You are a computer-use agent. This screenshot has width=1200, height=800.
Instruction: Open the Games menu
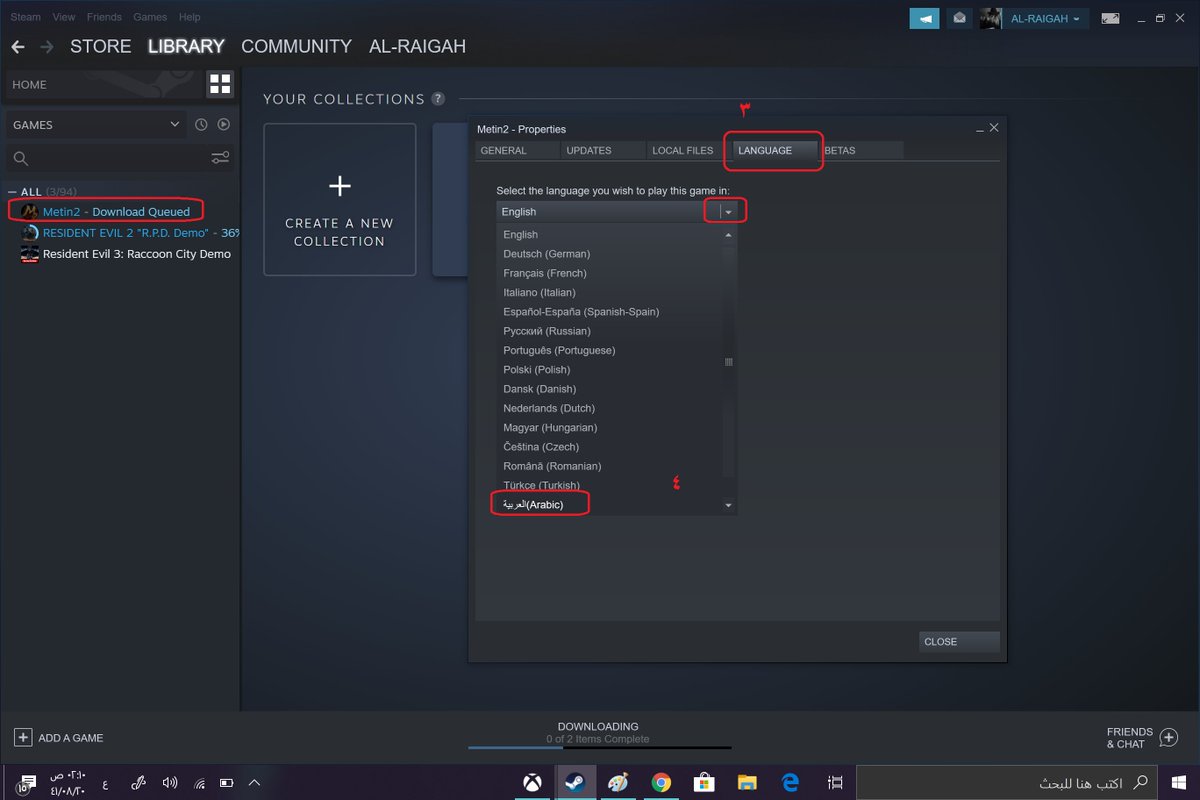click(150, 17)
